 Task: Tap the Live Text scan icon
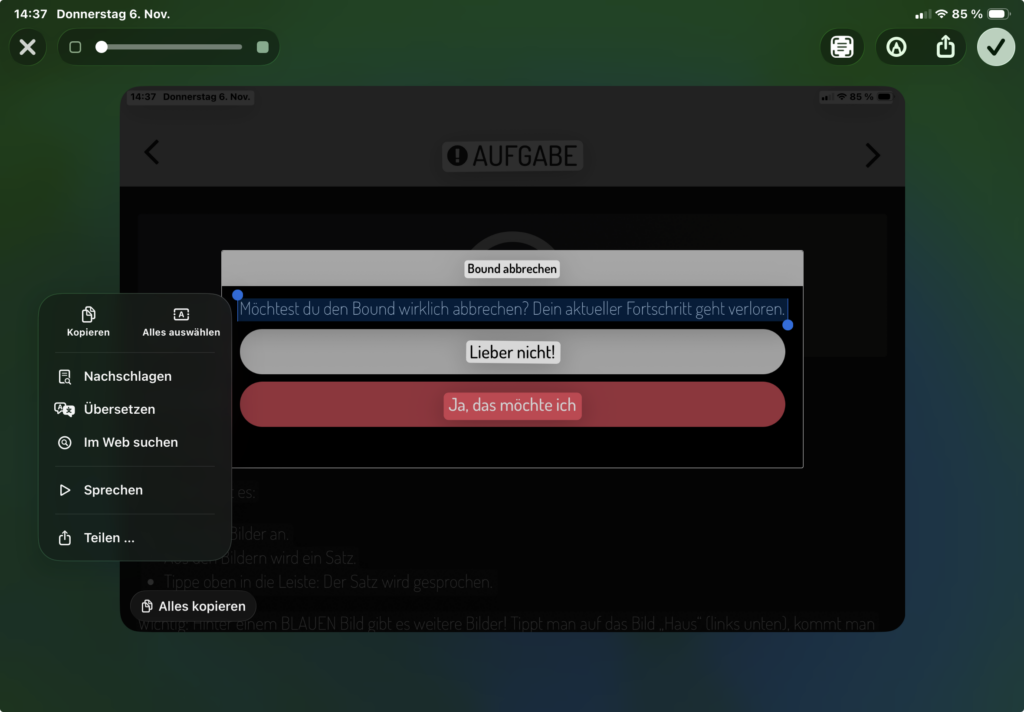(x=842, y=47)
